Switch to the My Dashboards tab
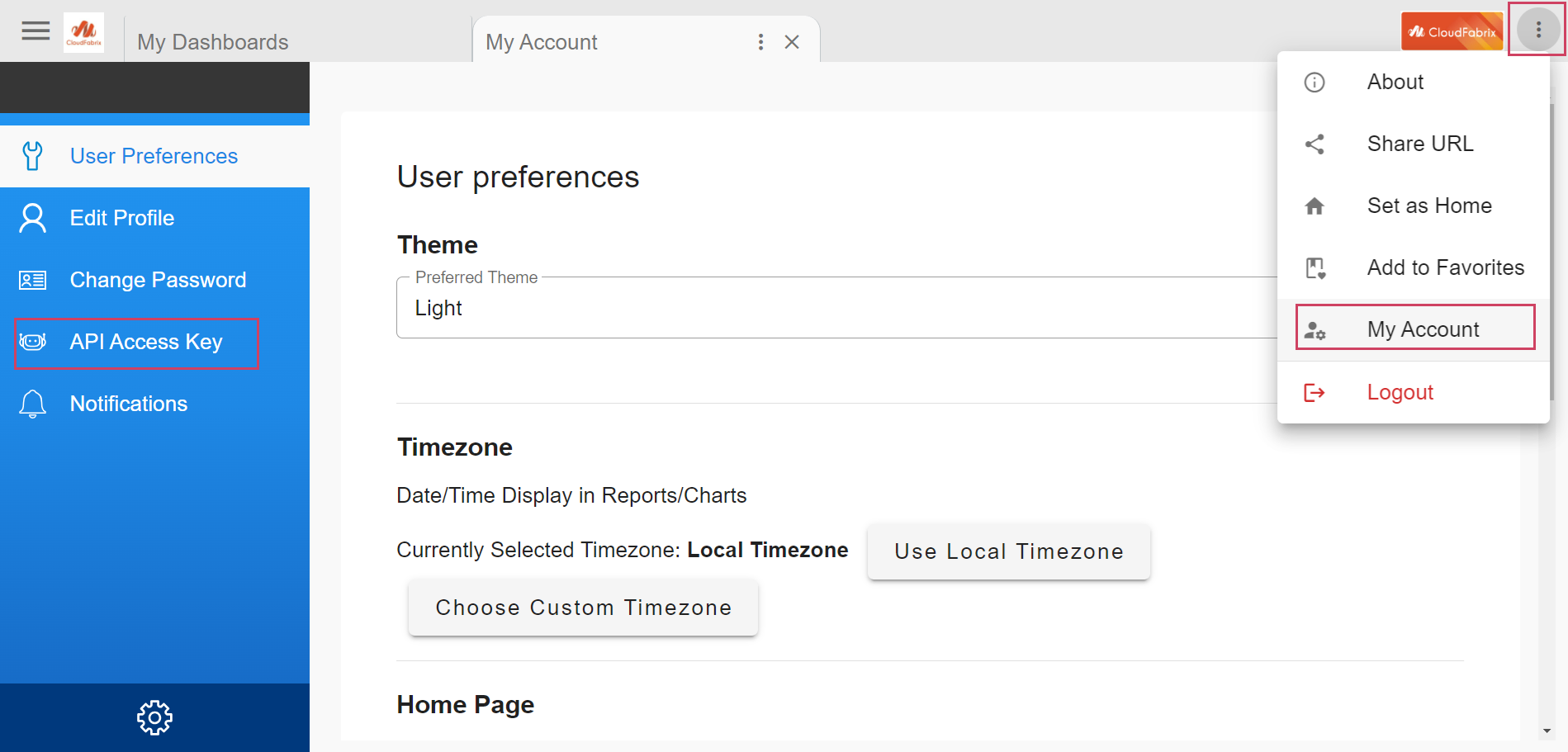1568x752 pixels. click(213, 42)
